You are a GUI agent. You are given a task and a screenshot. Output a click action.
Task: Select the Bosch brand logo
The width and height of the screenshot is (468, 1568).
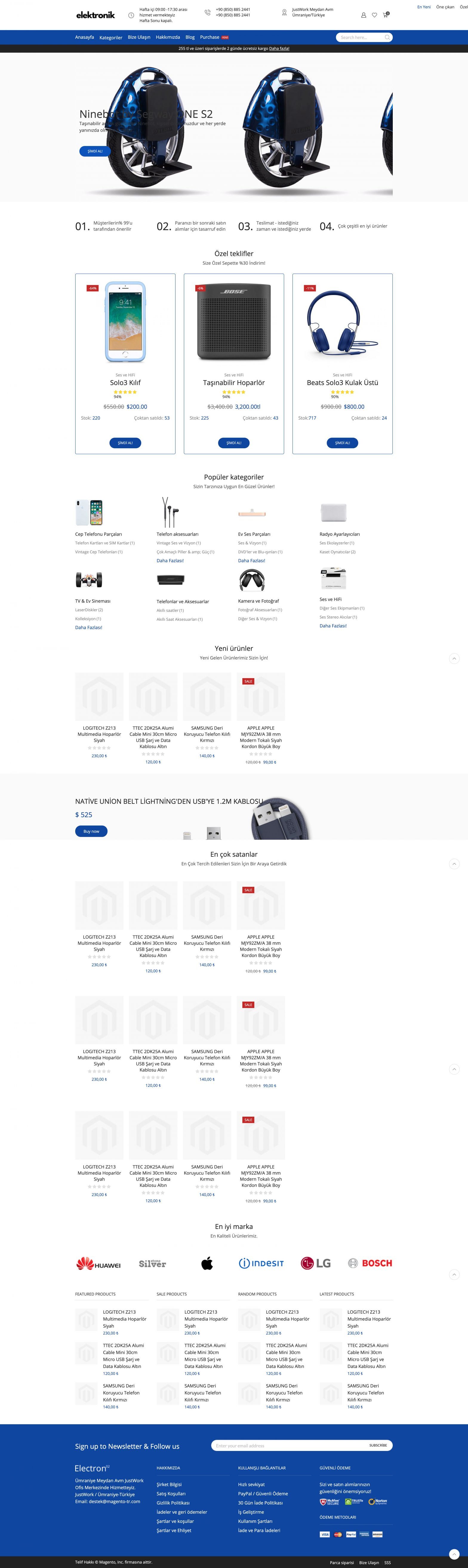(x=370, y=1264)
